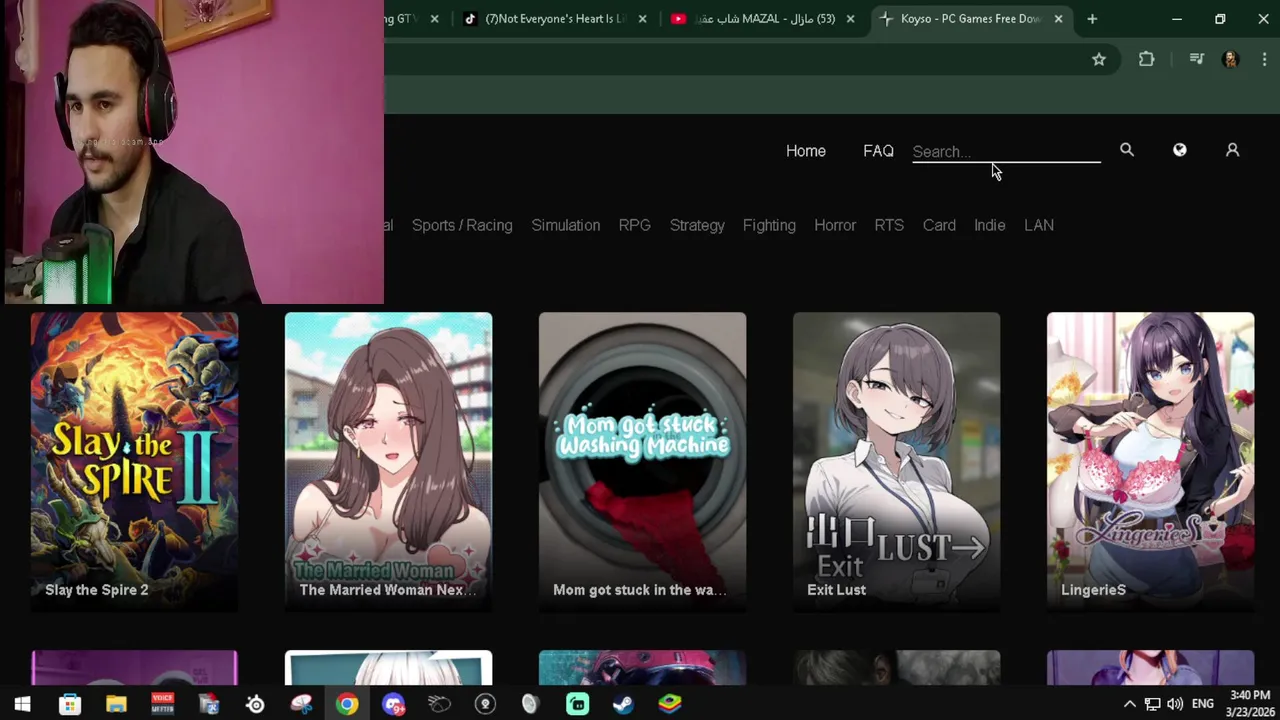Select the Sports / Racing category

462,225
